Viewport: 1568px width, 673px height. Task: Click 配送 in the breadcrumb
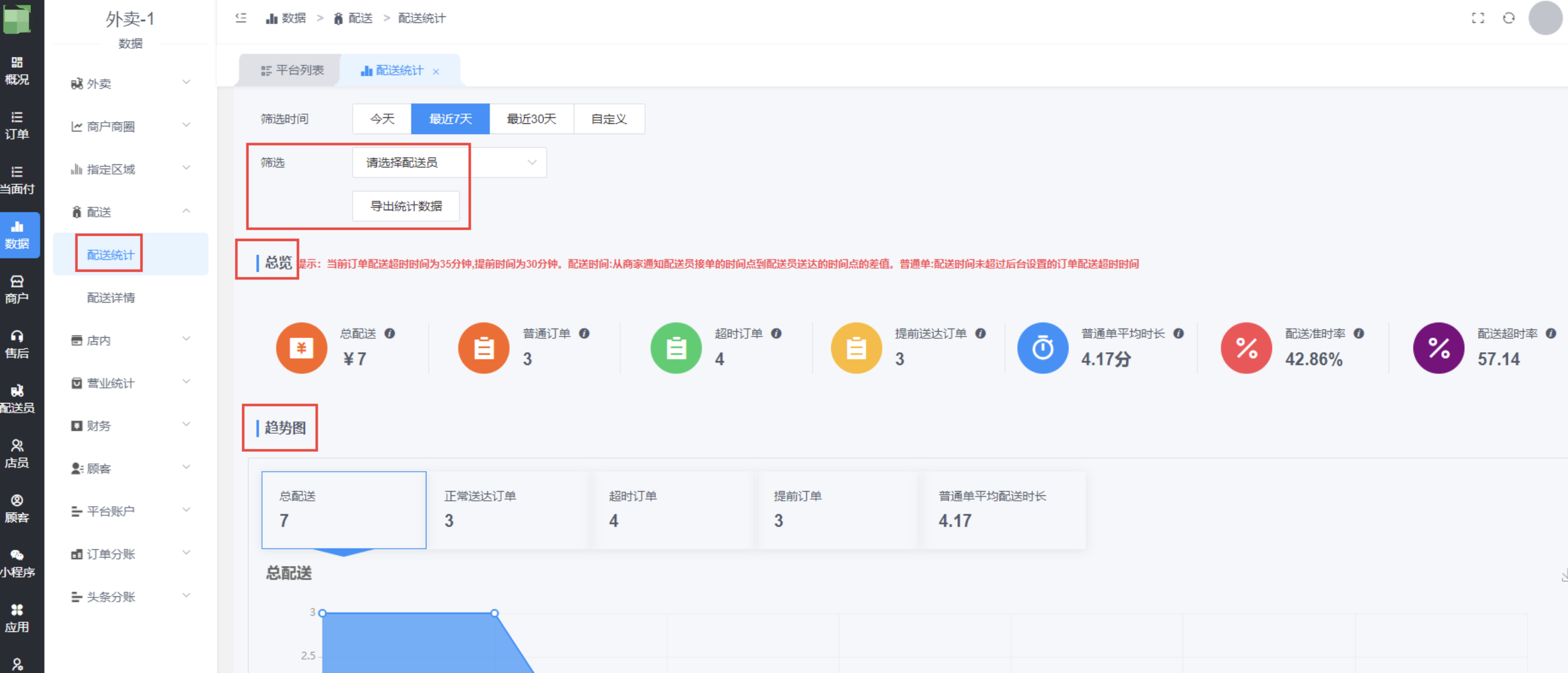(353, 18)
